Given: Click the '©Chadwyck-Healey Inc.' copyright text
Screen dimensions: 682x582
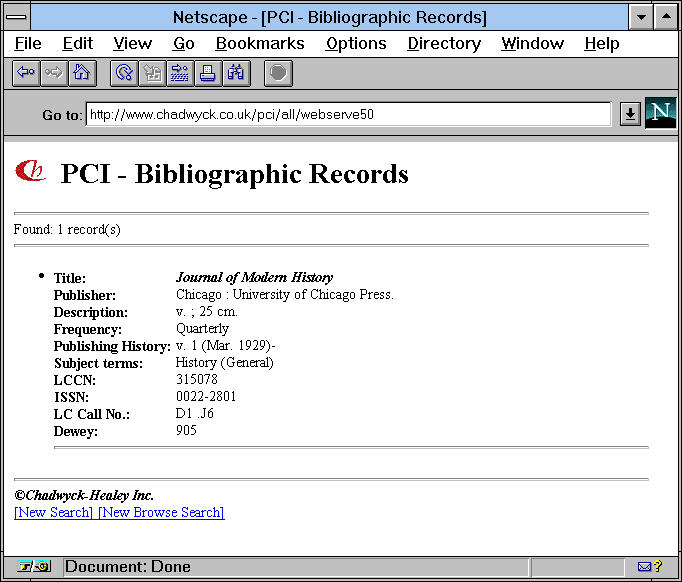Looking at the screenshot, I should pyautogui.click(x=84, y=495).
